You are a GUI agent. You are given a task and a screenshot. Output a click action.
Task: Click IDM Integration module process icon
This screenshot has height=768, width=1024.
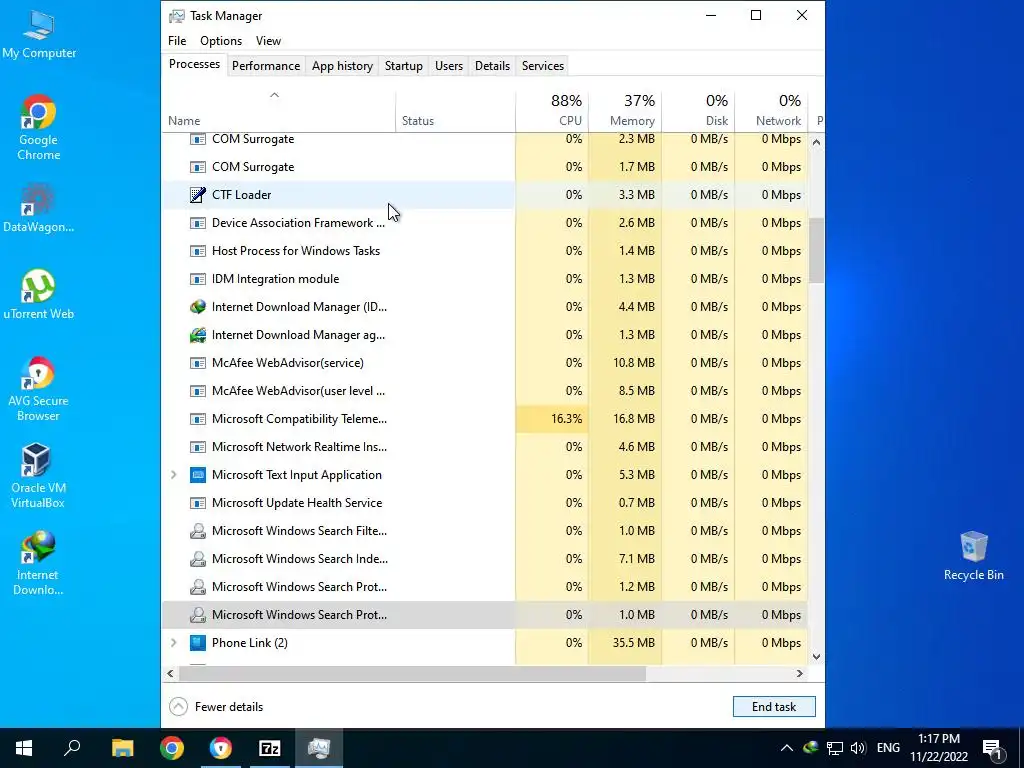[197, 279]
